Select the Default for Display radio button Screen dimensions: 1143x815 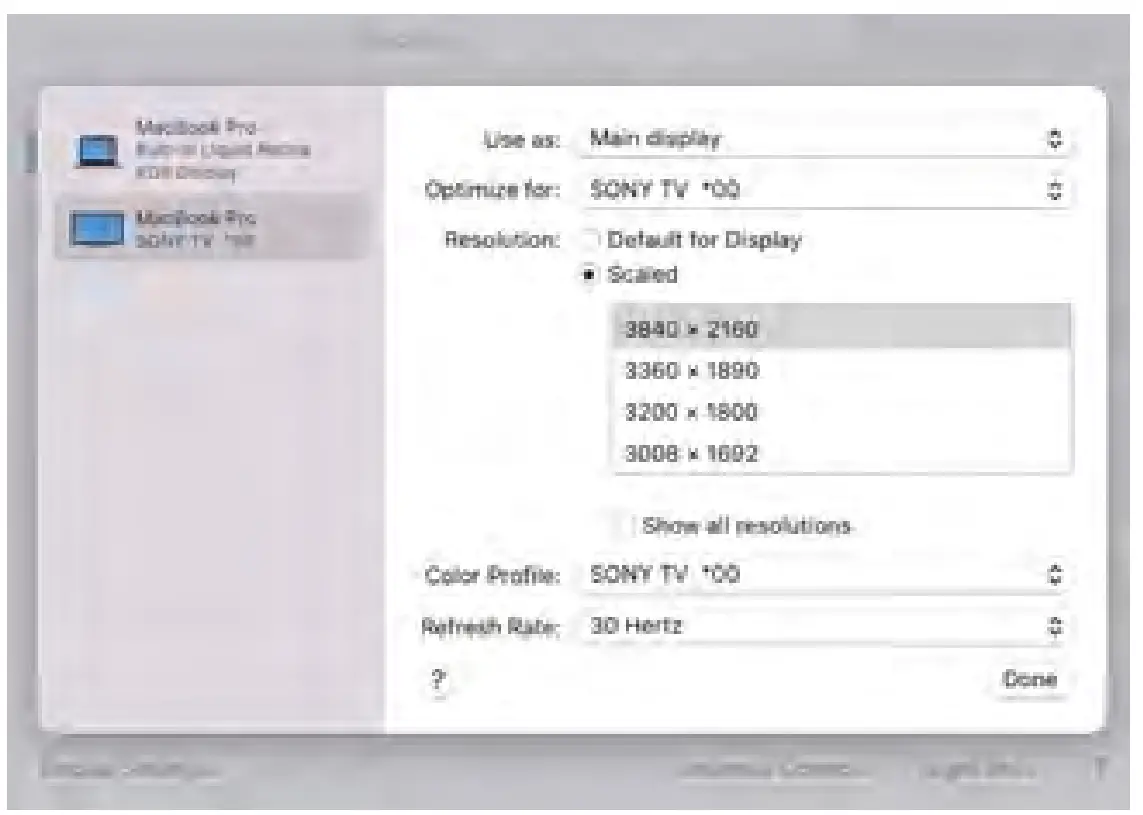click(590, 239)
